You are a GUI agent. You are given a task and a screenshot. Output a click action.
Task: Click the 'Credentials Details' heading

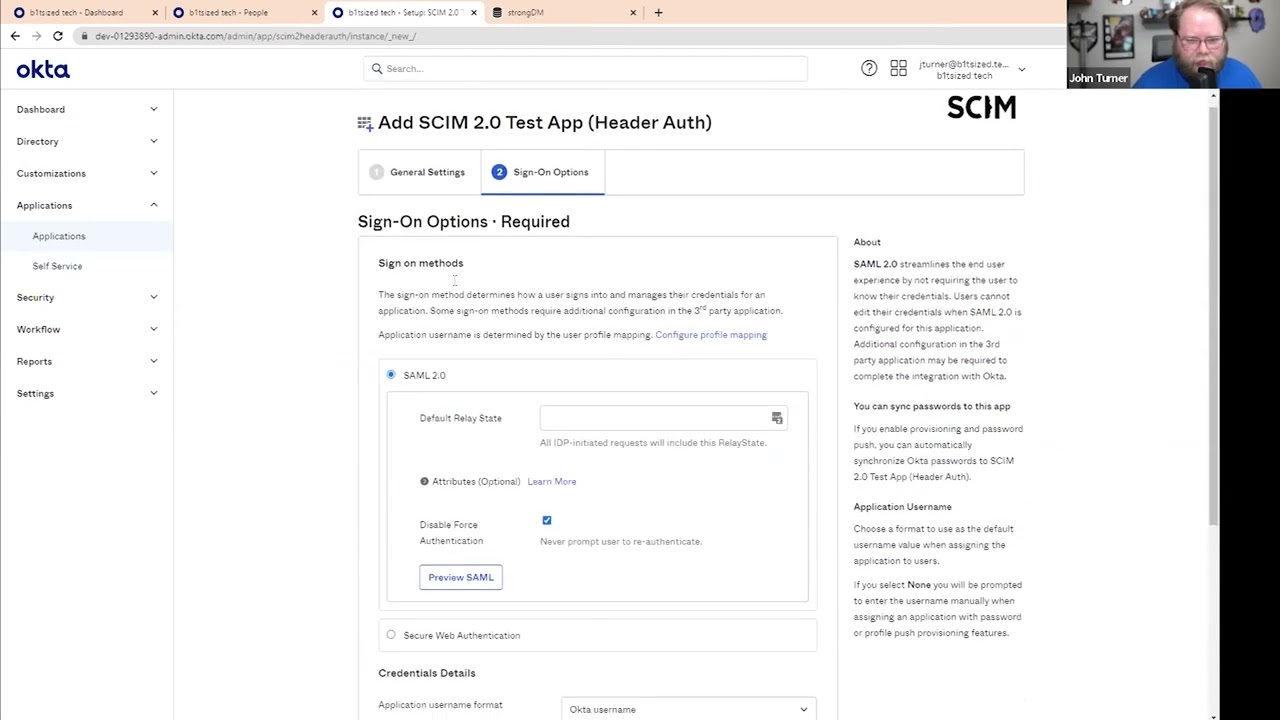(x=427, y=673)
